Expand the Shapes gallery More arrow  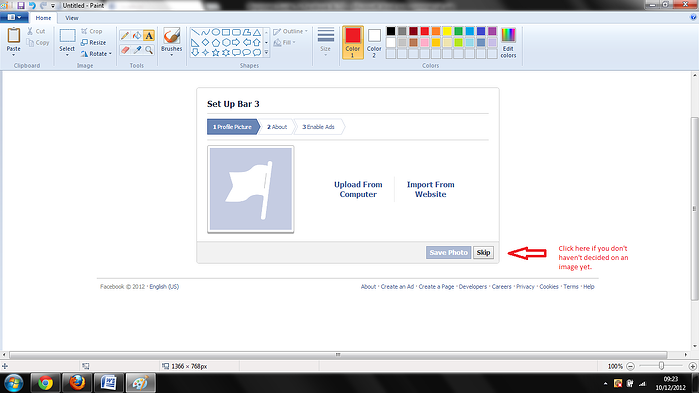click(267, 53)
